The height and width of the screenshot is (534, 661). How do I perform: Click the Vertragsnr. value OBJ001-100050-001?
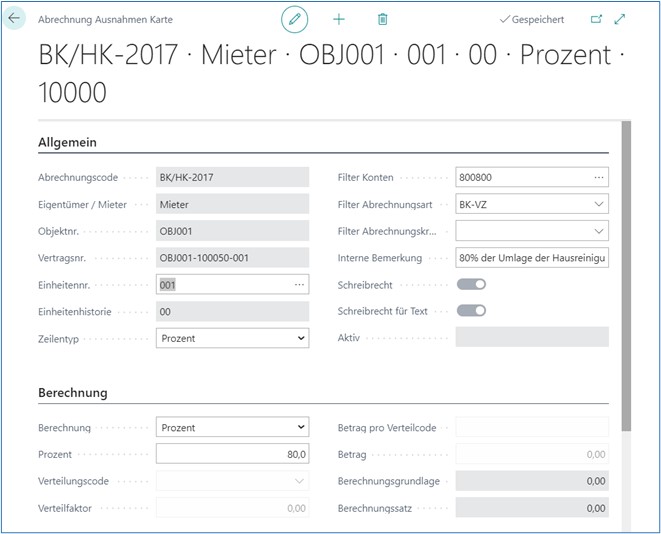232,258
